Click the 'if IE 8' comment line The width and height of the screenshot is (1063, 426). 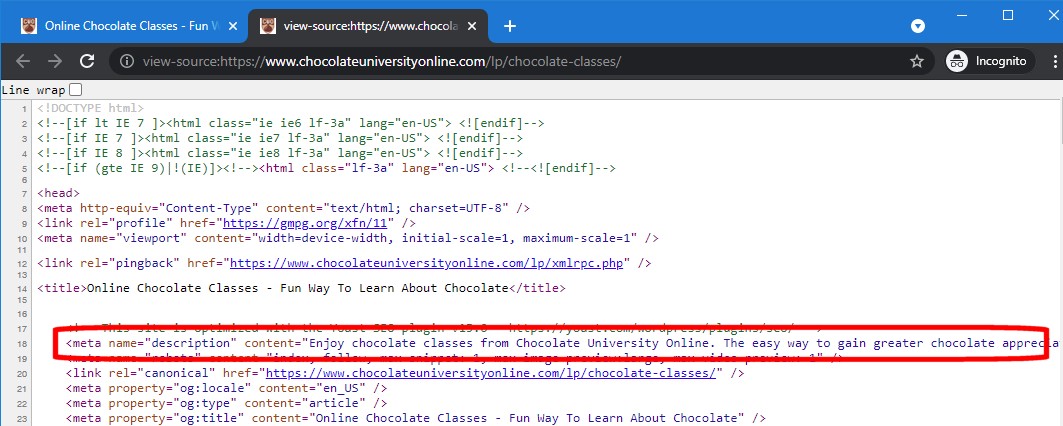[x=280, y=153]
